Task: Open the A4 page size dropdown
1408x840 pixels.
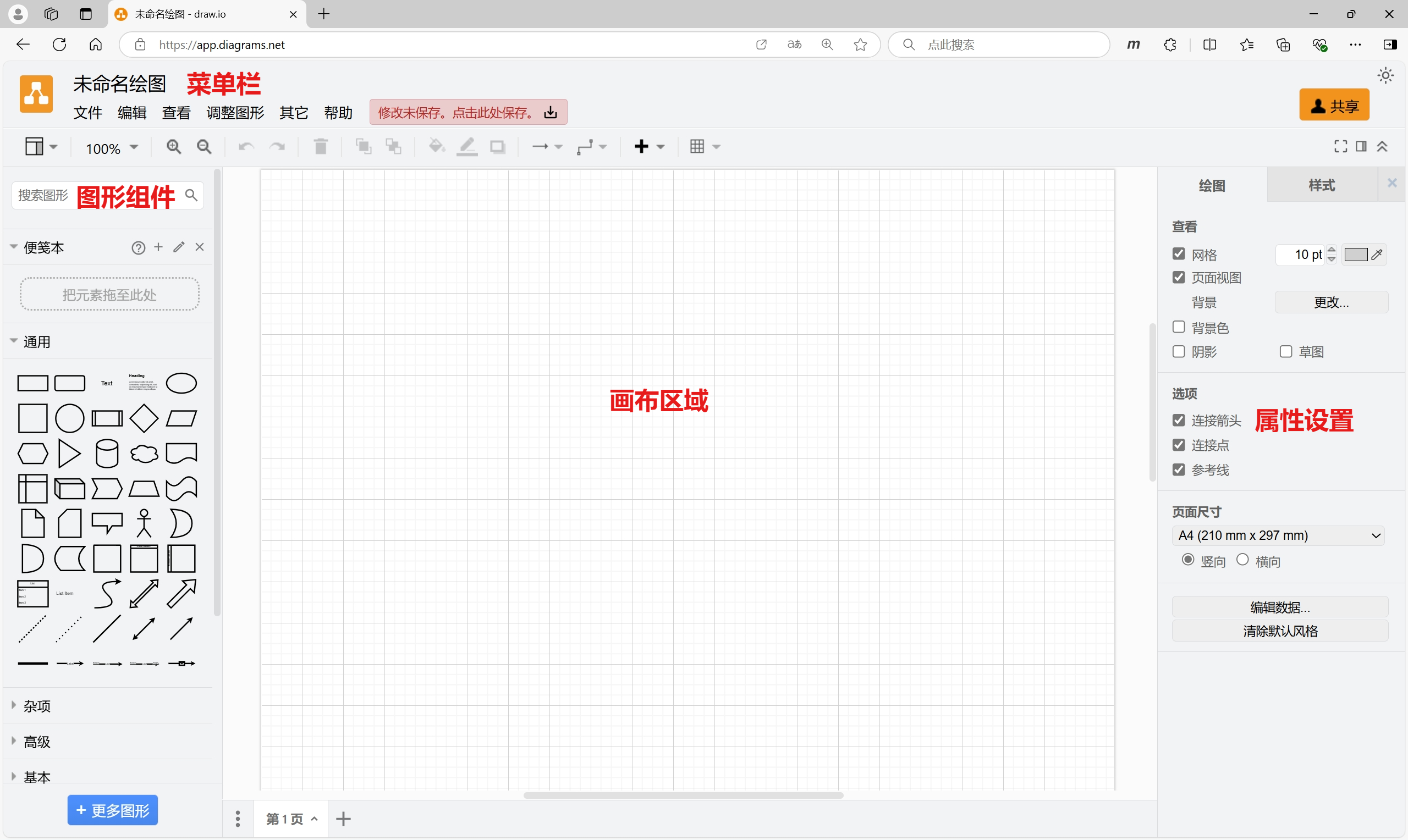Action: [x=1278, y=535]
